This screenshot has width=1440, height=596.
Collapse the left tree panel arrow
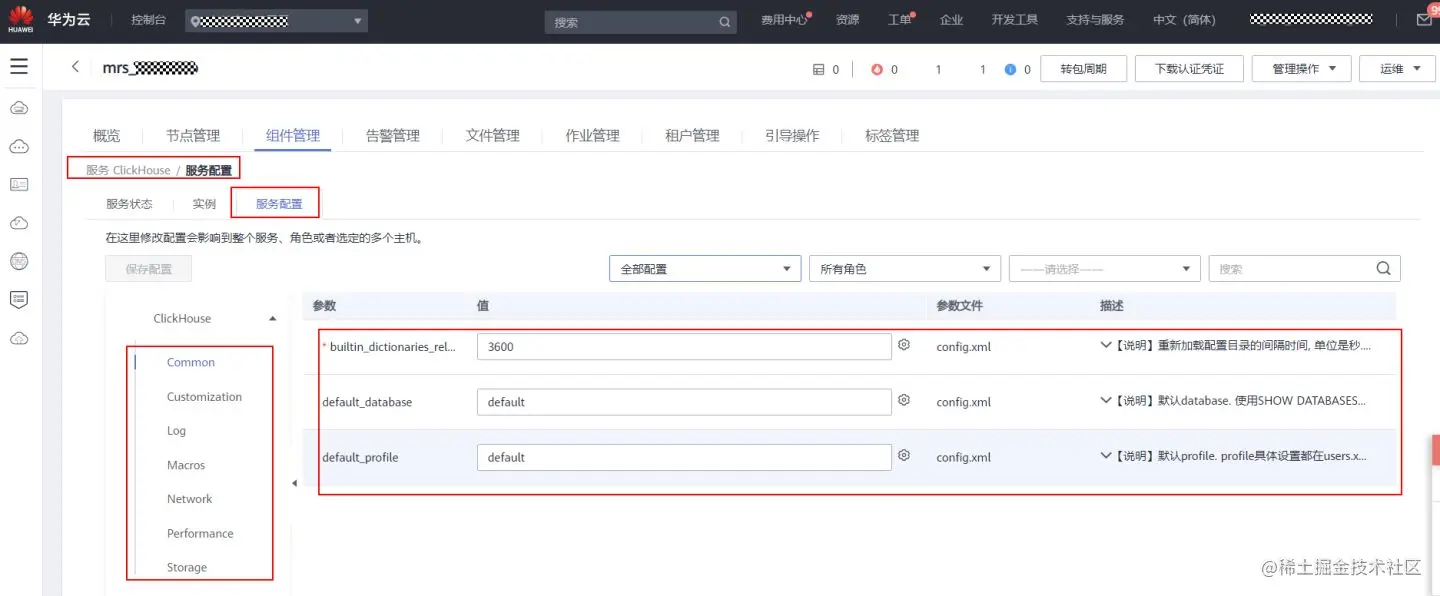coord(294,483)
